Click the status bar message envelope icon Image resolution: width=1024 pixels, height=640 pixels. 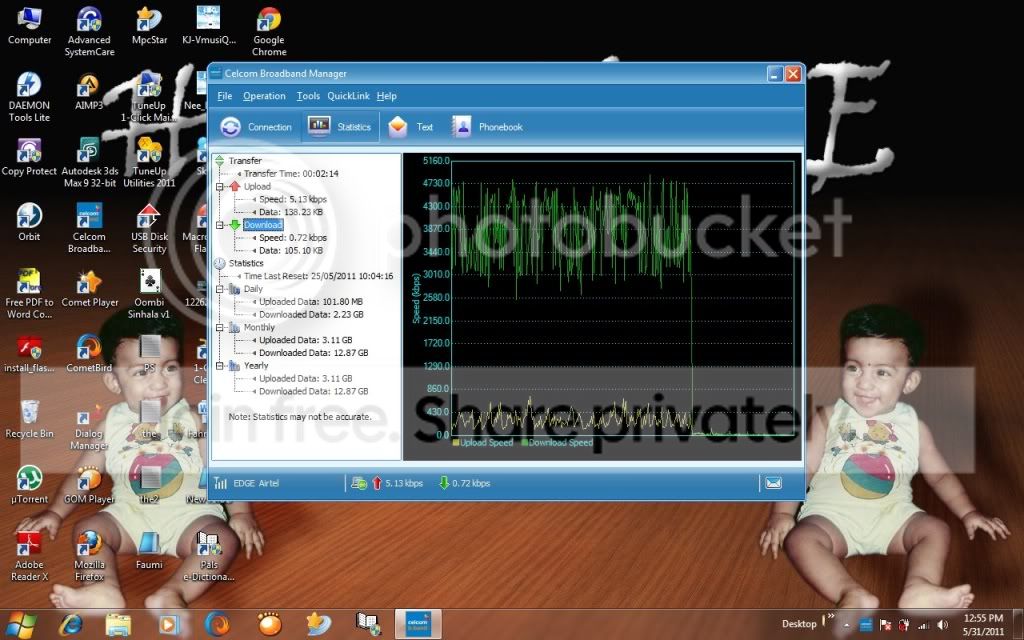click(x=773, y=483)
